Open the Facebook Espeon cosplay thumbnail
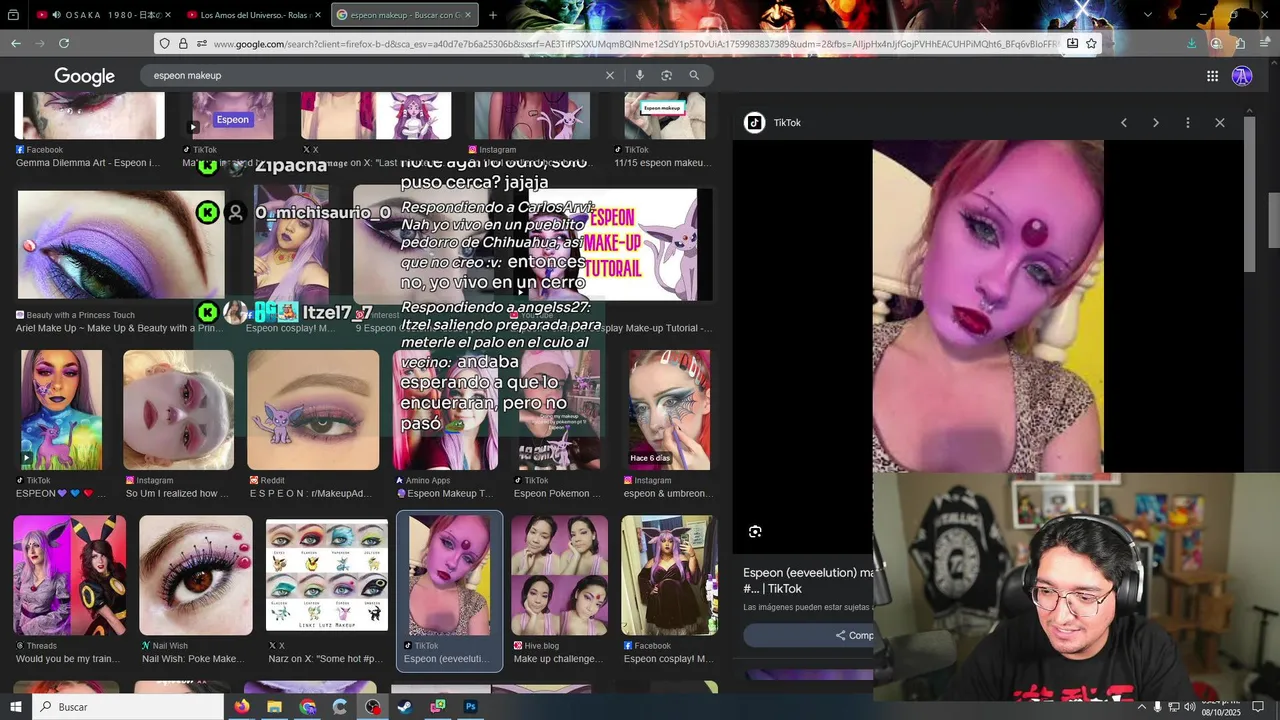Viewport: 1280px width, 720px height. (669, 575)
